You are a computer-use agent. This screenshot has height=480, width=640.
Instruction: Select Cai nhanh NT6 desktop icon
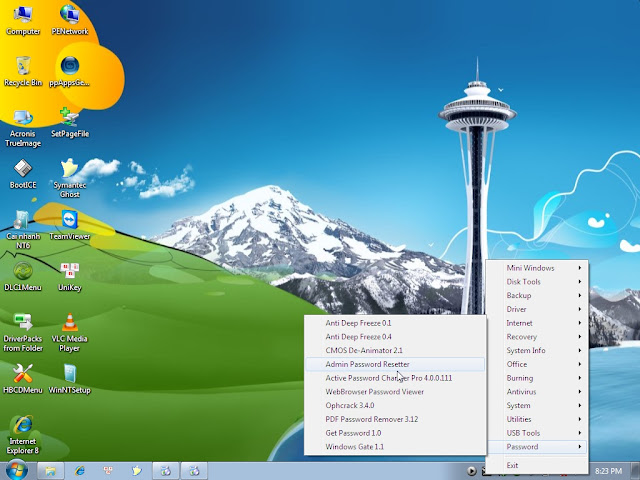pos(23,230)
